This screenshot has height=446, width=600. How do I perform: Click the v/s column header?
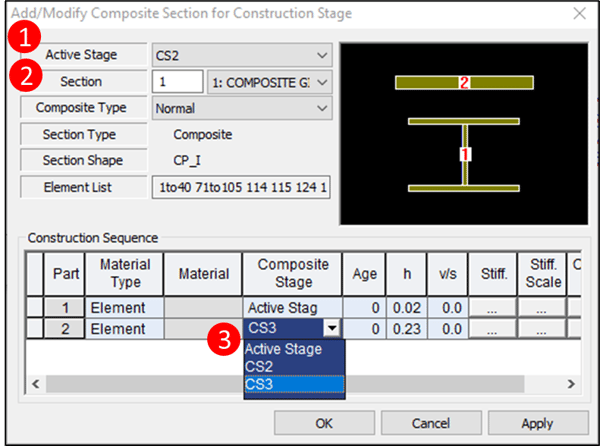448,273
